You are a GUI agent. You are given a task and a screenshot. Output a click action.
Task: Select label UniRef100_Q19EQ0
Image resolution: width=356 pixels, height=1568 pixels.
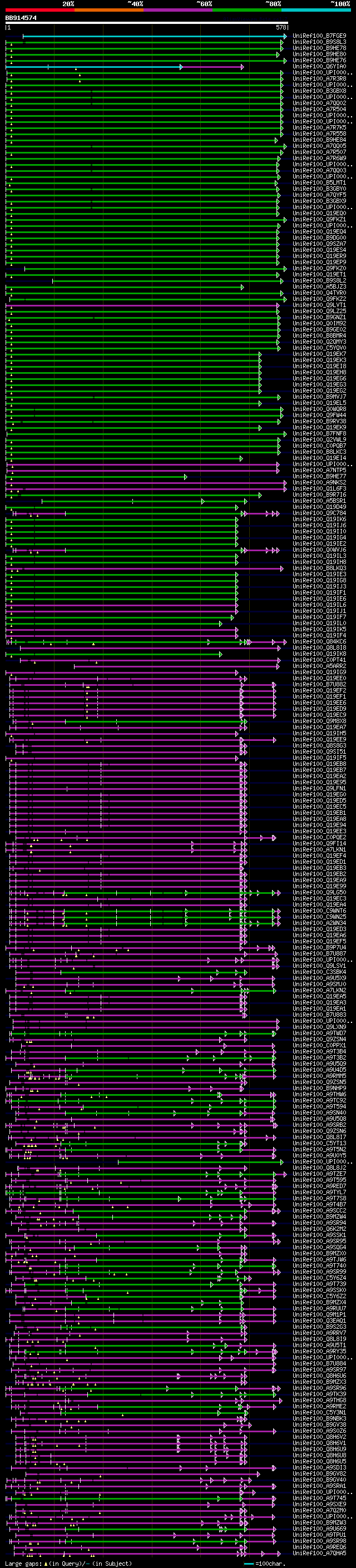click(x=319, y=213)
